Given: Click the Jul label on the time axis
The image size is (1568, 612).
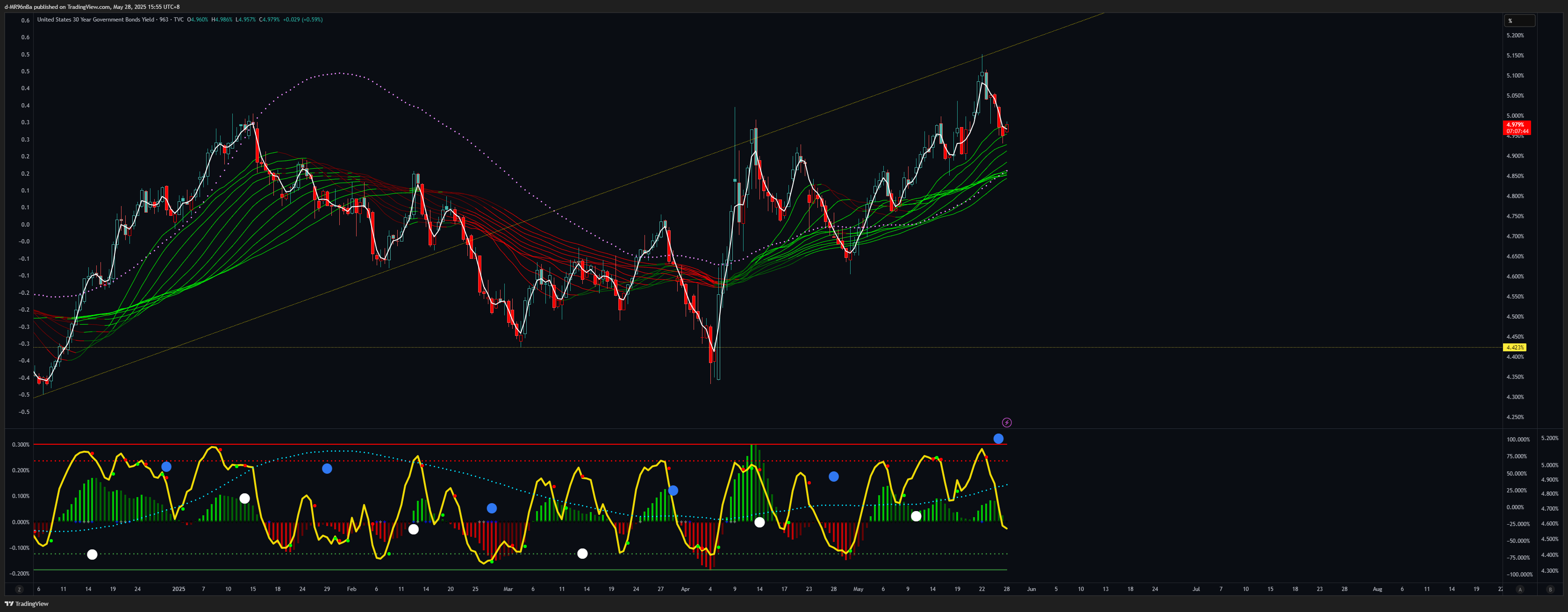Looking at the screenshot, I should (1196, 589).
